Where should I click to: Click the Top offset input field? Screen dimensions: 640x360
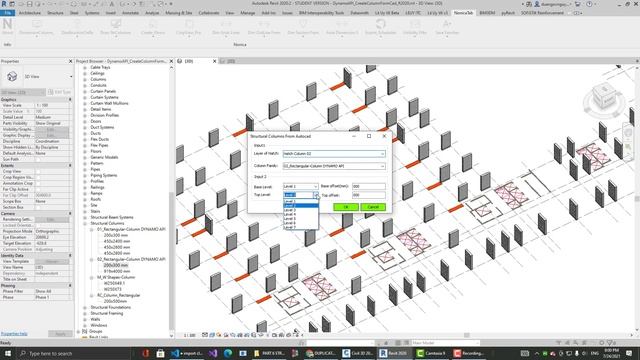[x=369, y=195]
